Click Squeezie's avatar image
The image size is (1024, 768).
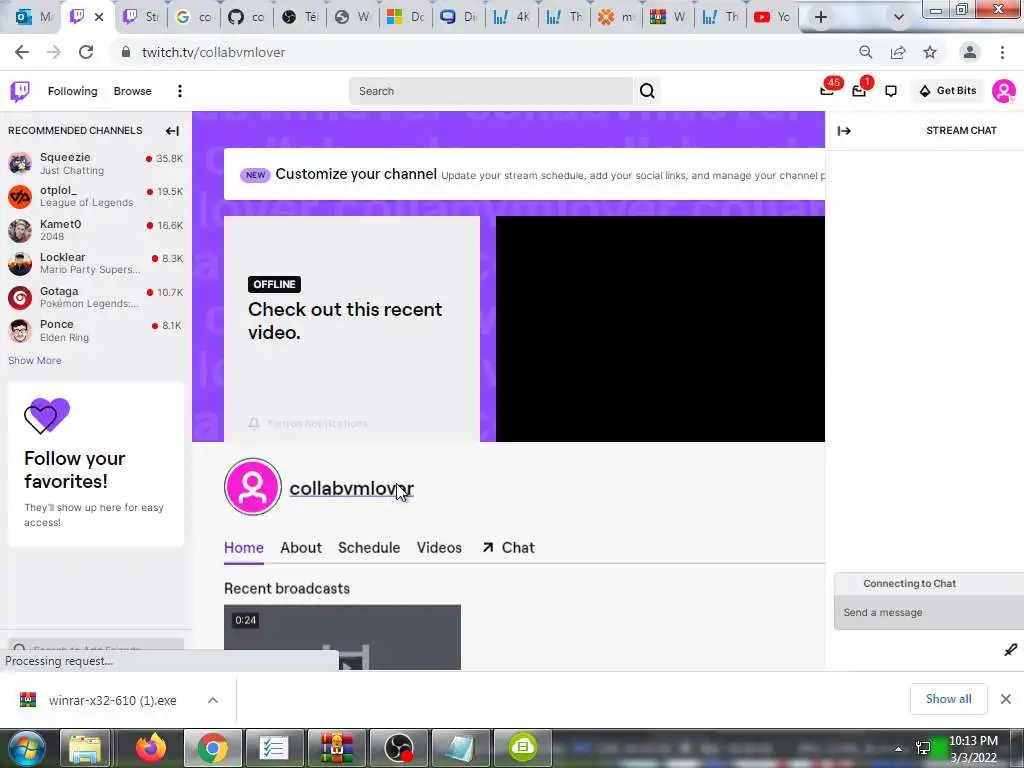(x=20, y=163)
